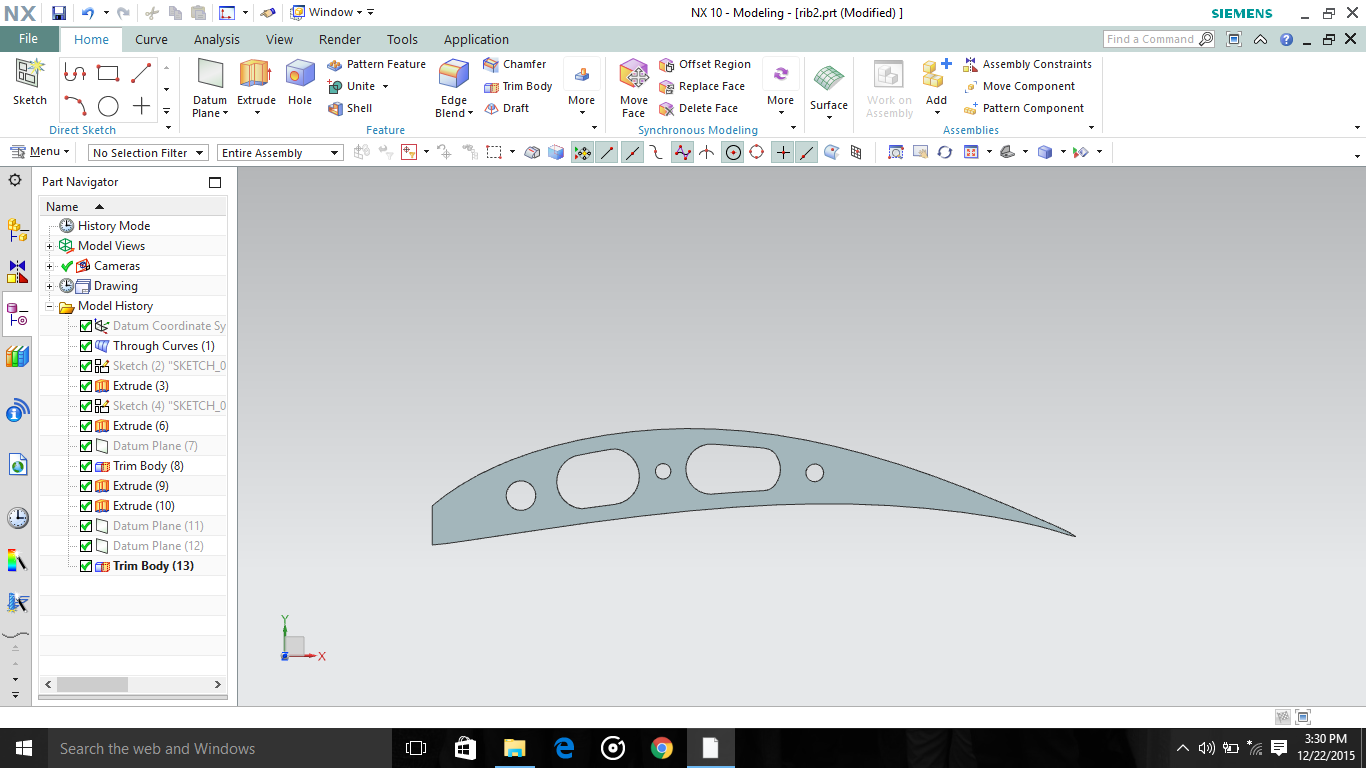Toggle Trim Body (8) checkbox
Image resolution: width=1366 pixels, height=768 pixels.
(86, 466)
